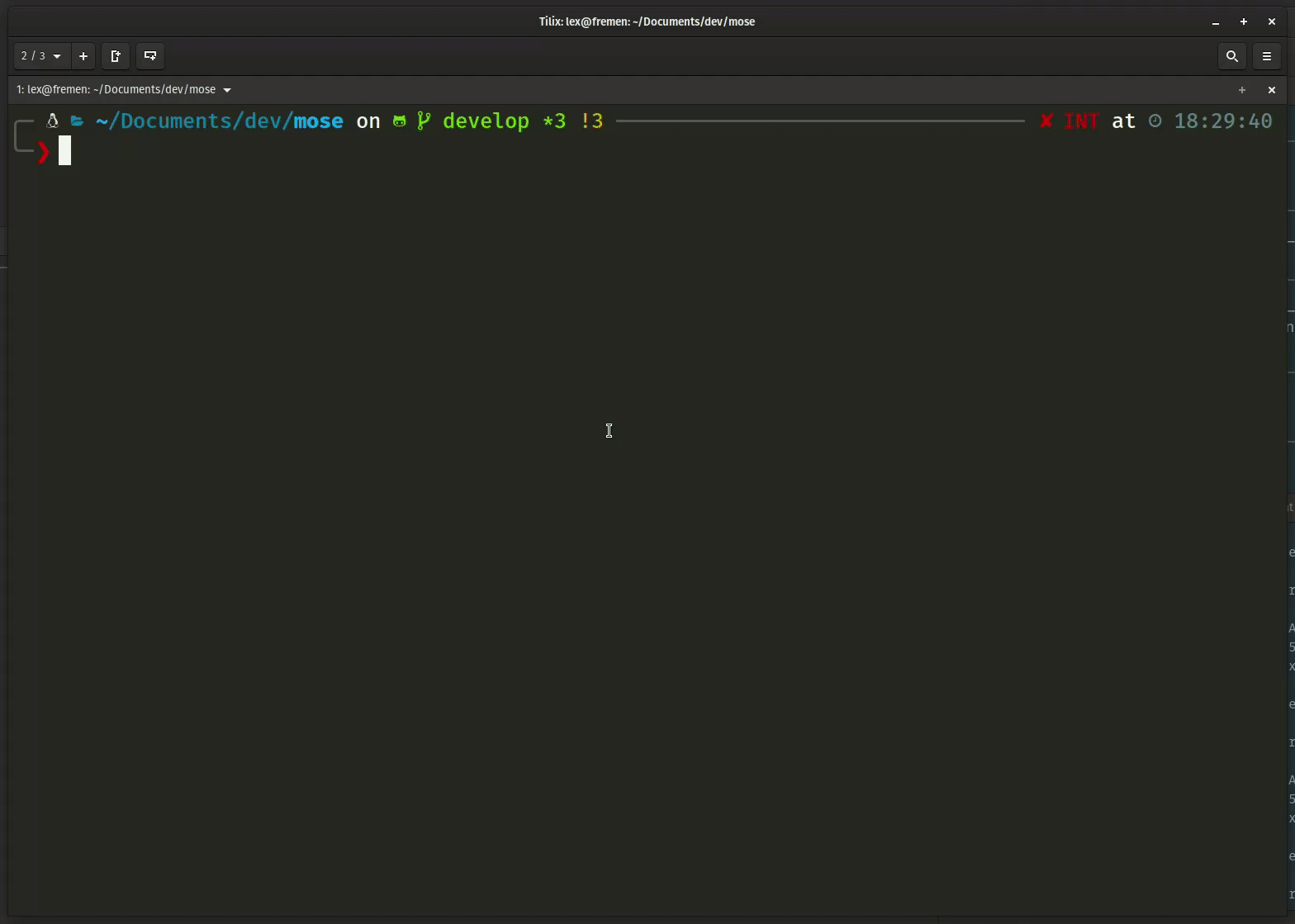Viewport: 1295px width, 924px height.
Task: Close the terminal pane lex@fremen
Action: click(x=1272, y=90)
